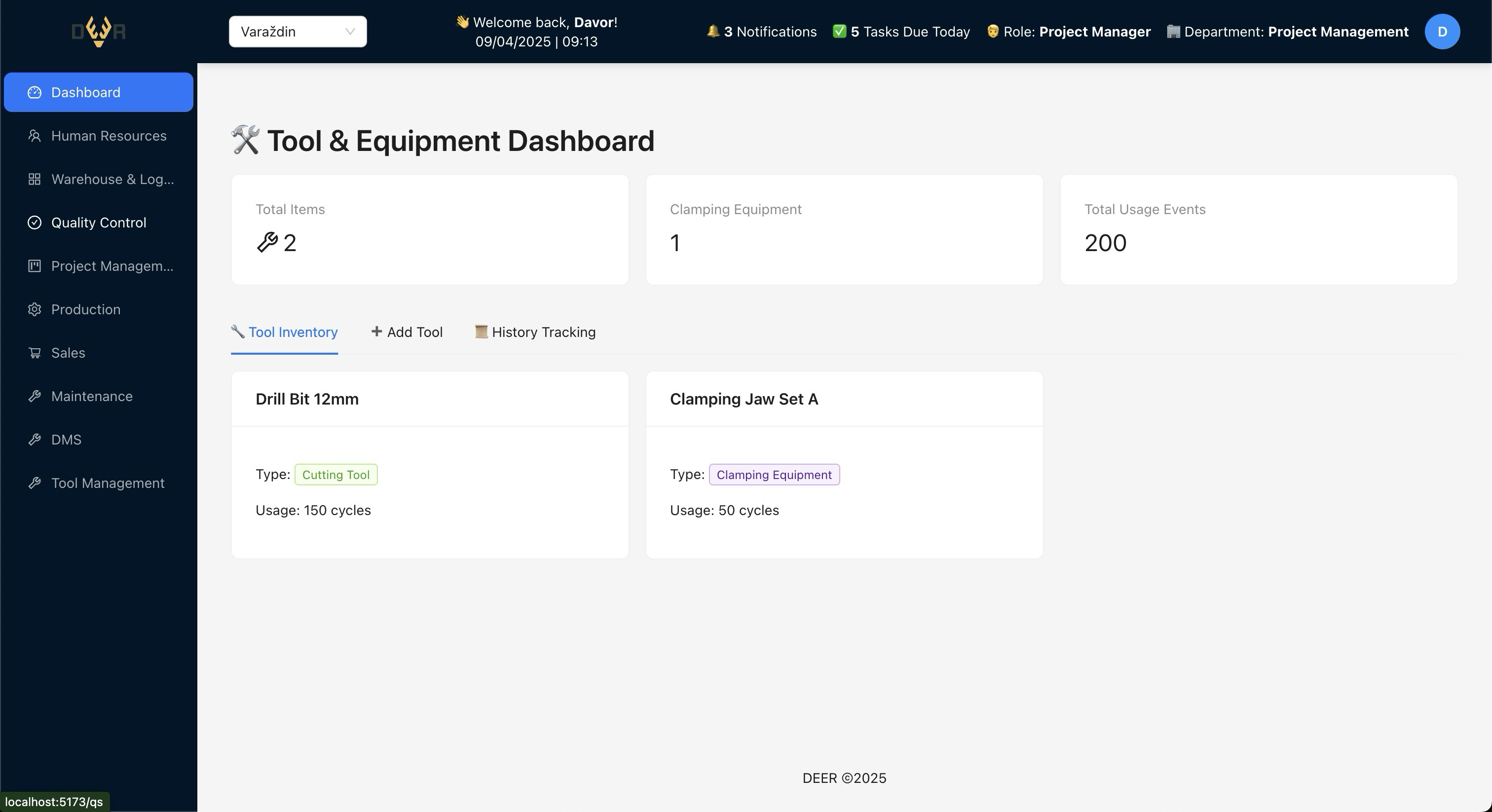Click the Tool Management wrench icon
Image resolution: width=1492 pixels, height=812 pixels.
click(x=35, y=483)
